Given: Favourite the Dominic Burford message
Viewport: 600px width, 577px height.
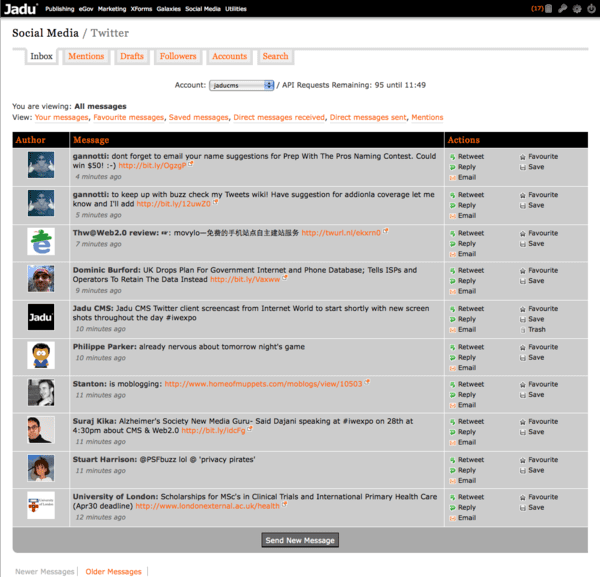Looking at the screenshot, I should 538,271.
